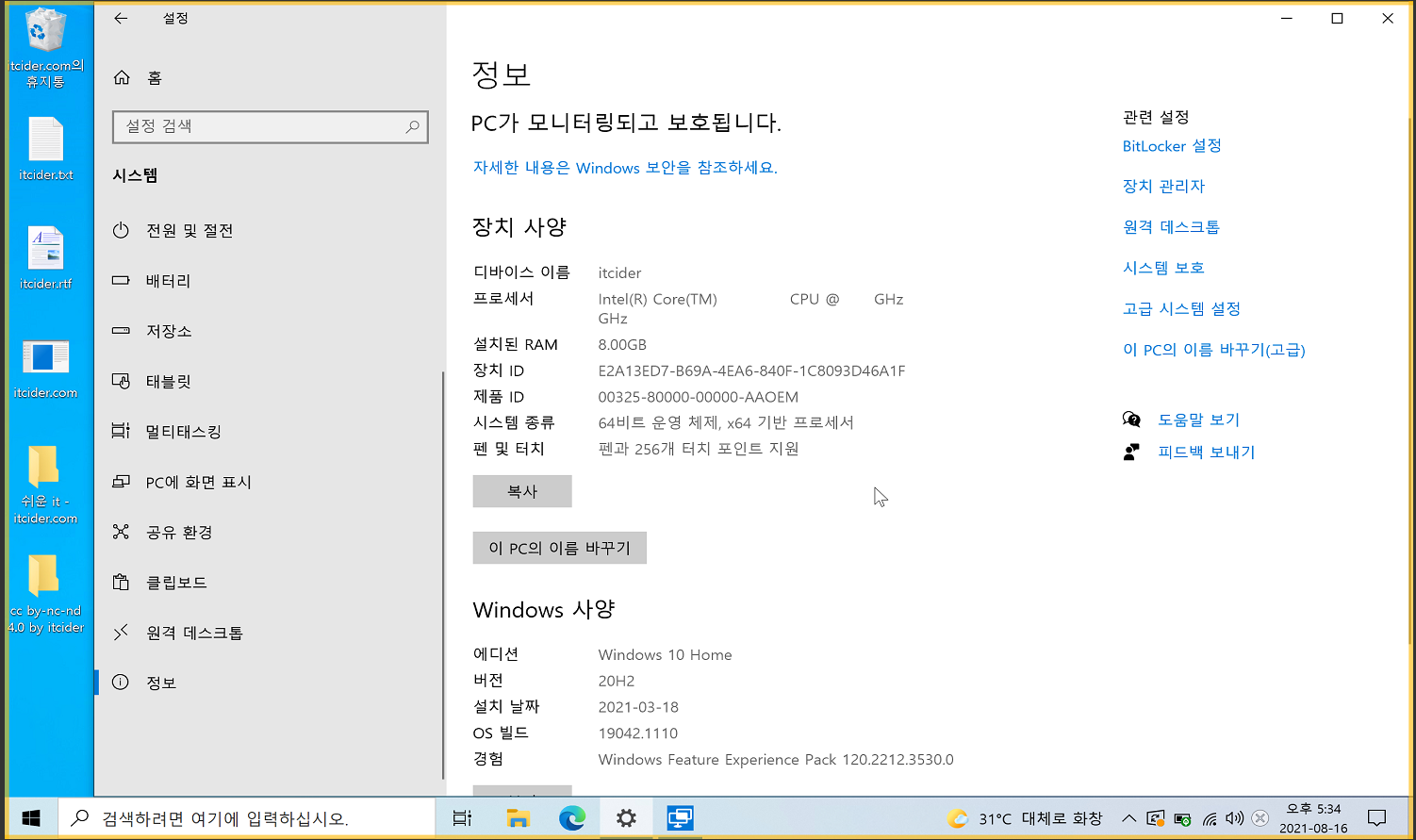
Task: Click the clipboard icon beside 클립보드
Action: click(121, 582)
